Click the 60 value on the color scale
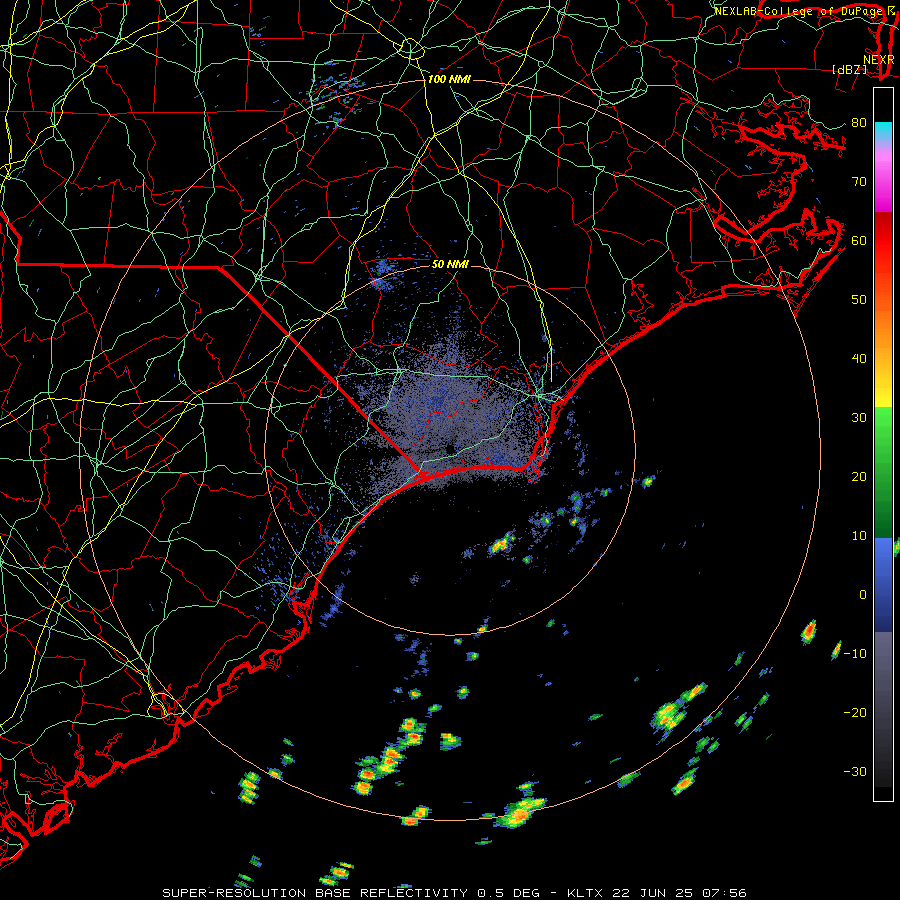Screen dimensions: 900x900 pyautogui.click(x=859, y=240)
